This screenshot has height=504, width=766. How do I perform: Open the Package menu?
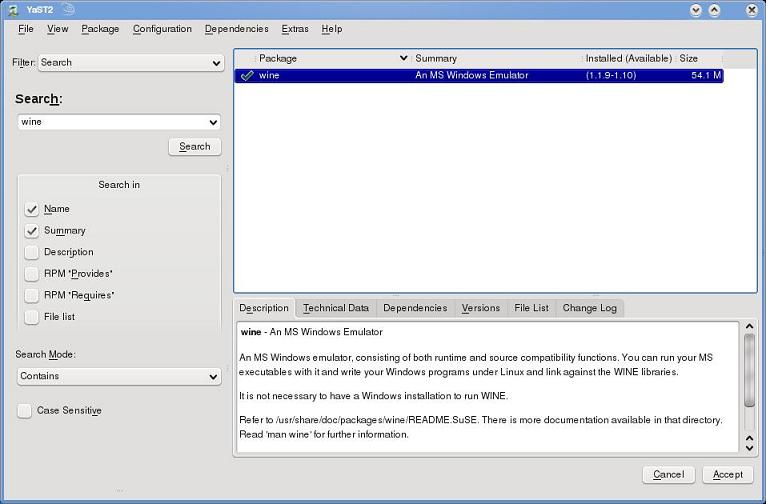[100, 29]
